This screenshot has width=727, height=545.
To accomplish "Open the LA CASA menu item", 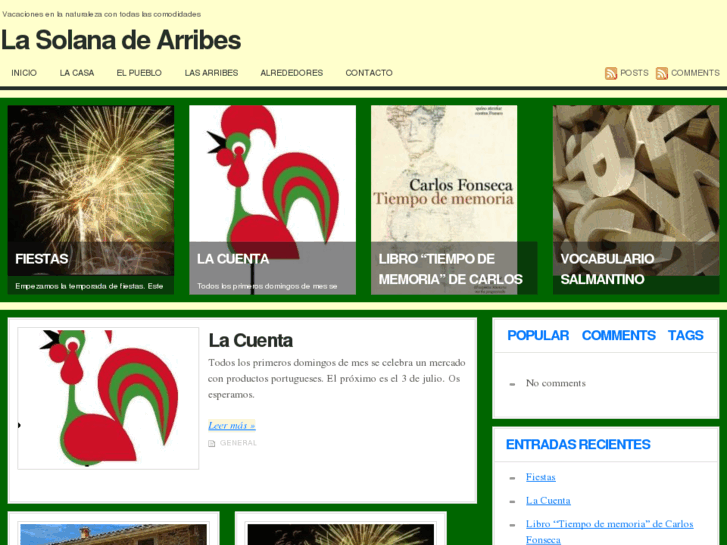I will click(77, 73).
